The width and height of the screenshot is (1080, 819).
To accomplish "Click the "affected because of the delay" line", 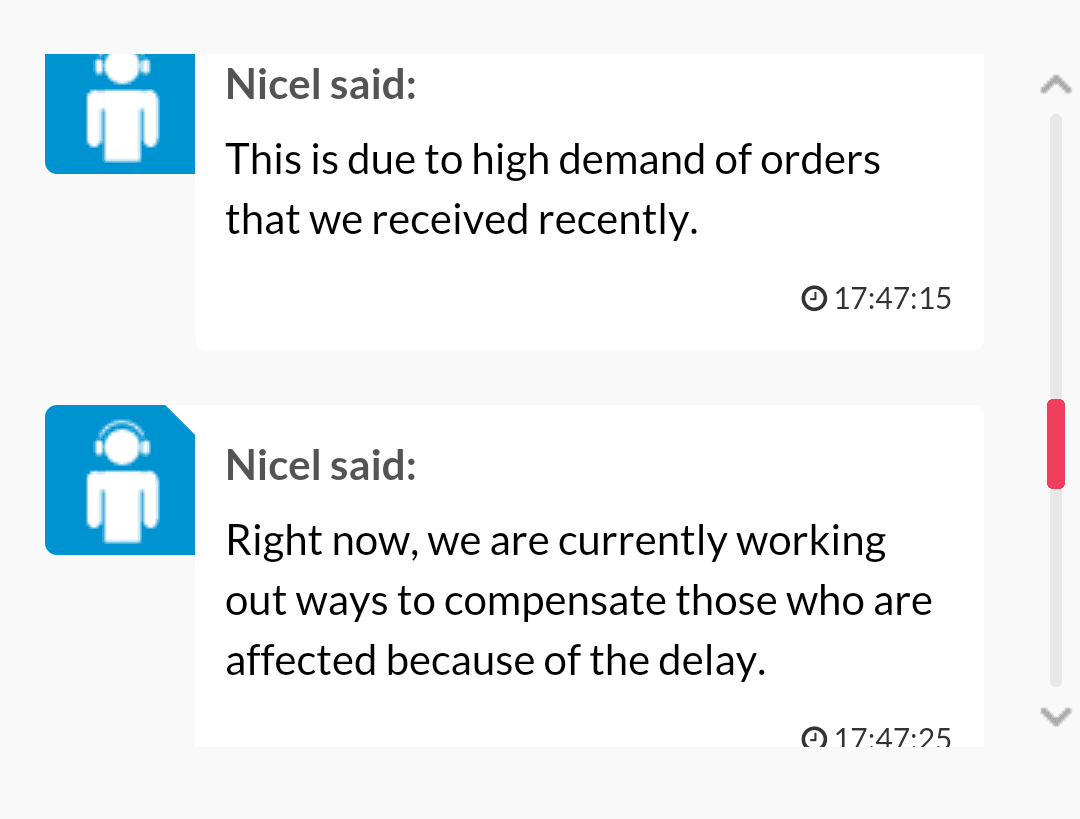I will [x=495, y=661].
